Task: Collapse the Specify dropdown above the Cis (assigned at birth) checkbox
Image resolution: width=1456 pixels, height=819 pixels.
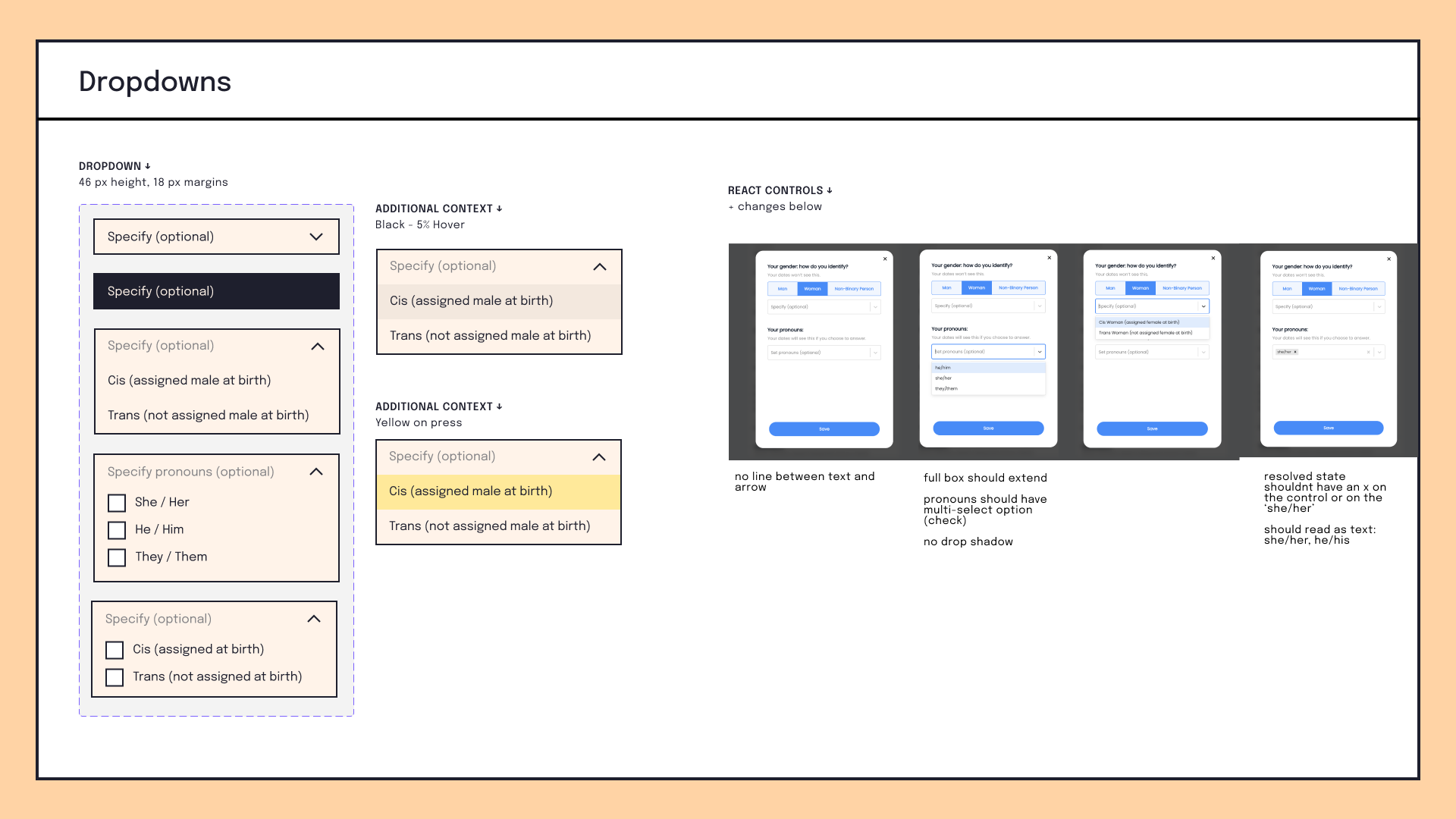Action: coord(314,619)
